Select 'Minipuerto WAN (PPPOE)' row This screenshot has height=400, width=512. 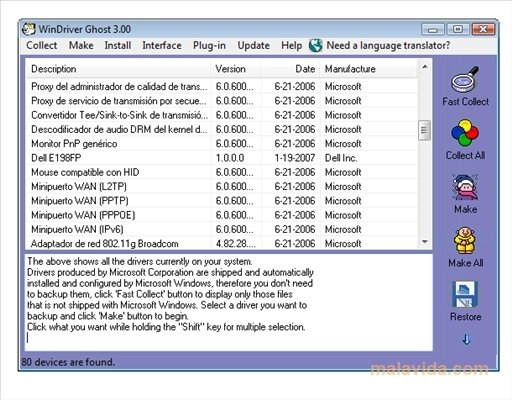(x=222, y=215)
